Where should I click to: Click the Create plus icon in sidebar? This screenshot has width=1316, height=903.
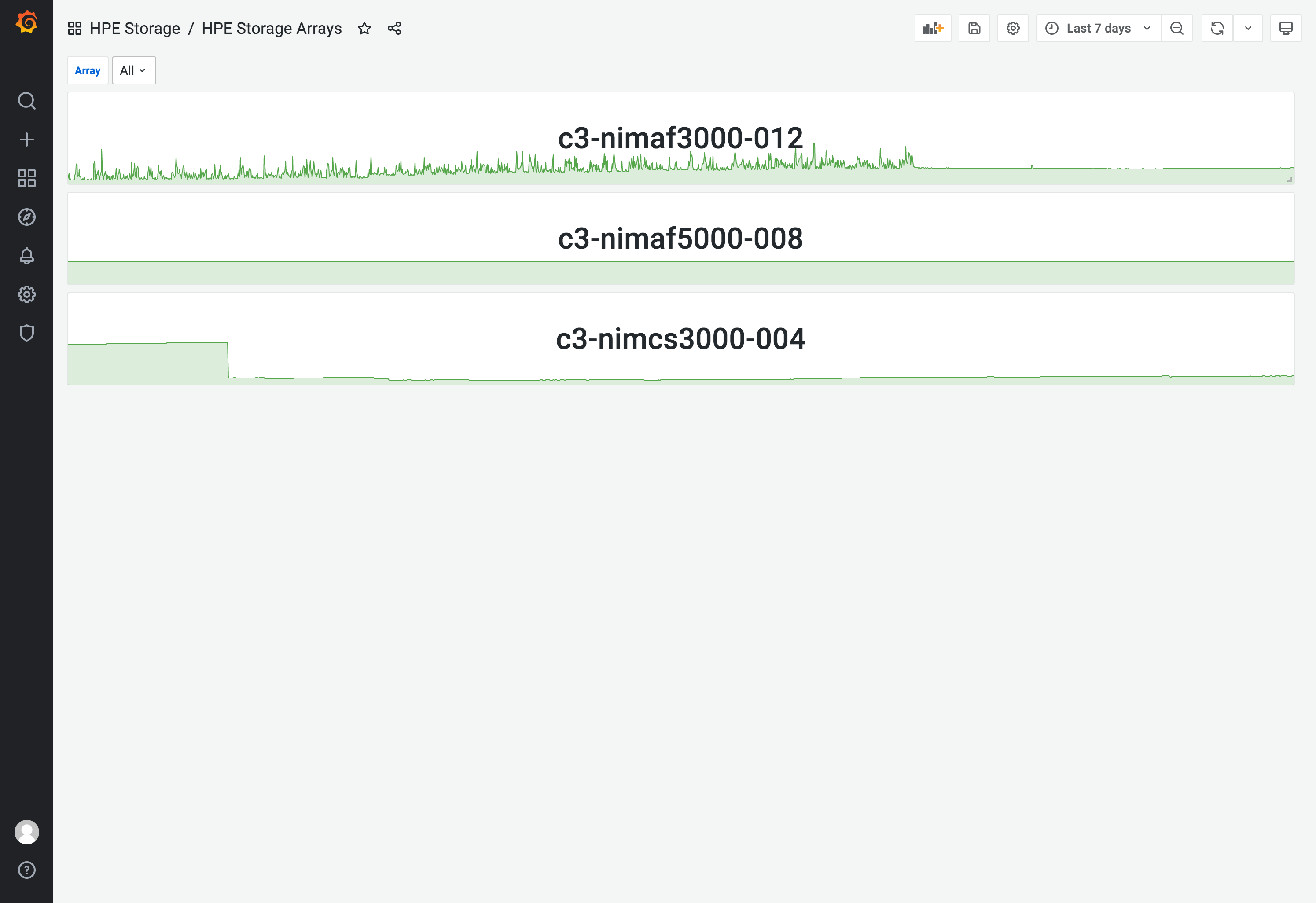tap(26, 140)
